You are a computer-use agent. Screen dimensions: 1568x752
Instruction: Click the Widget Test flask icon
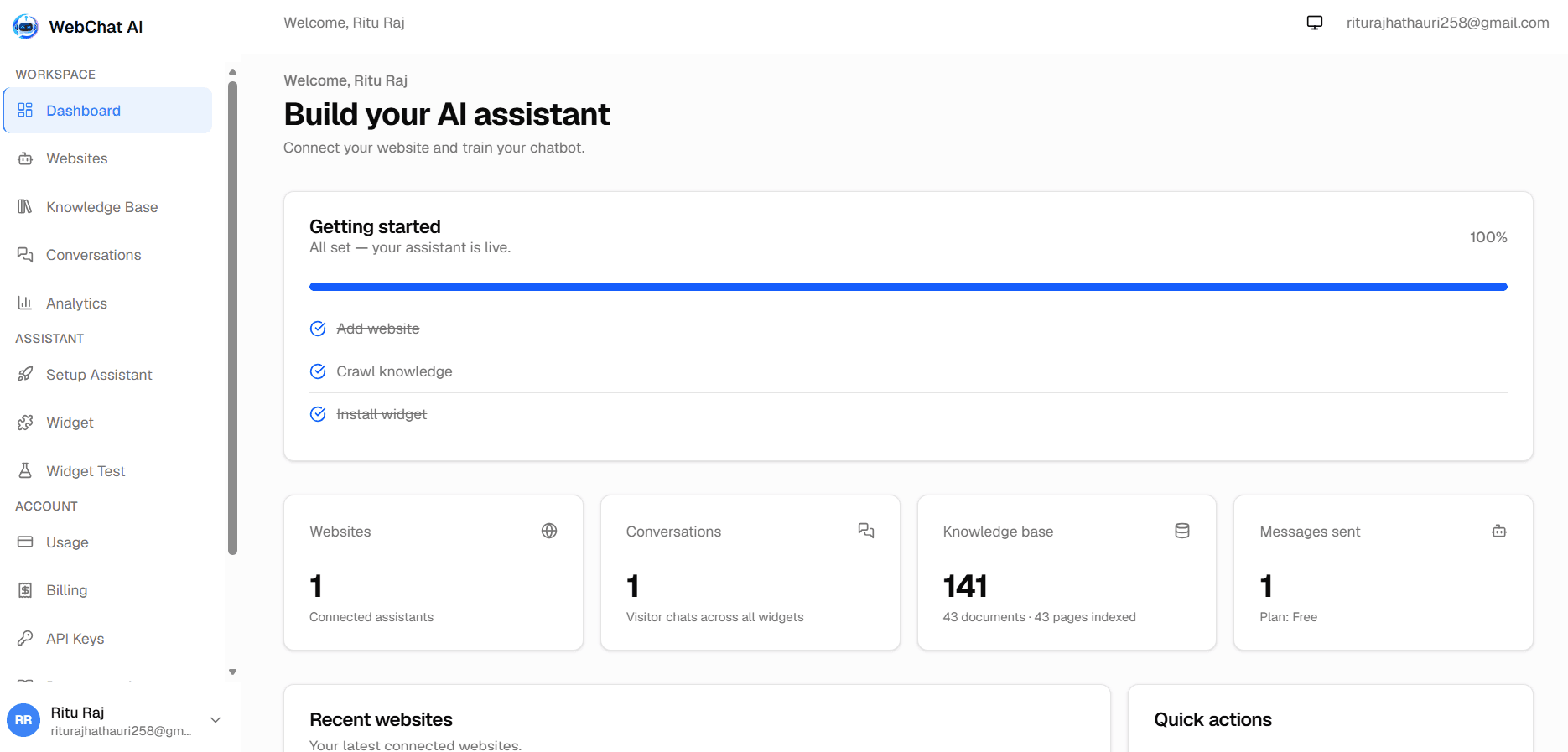click(25, 470)
